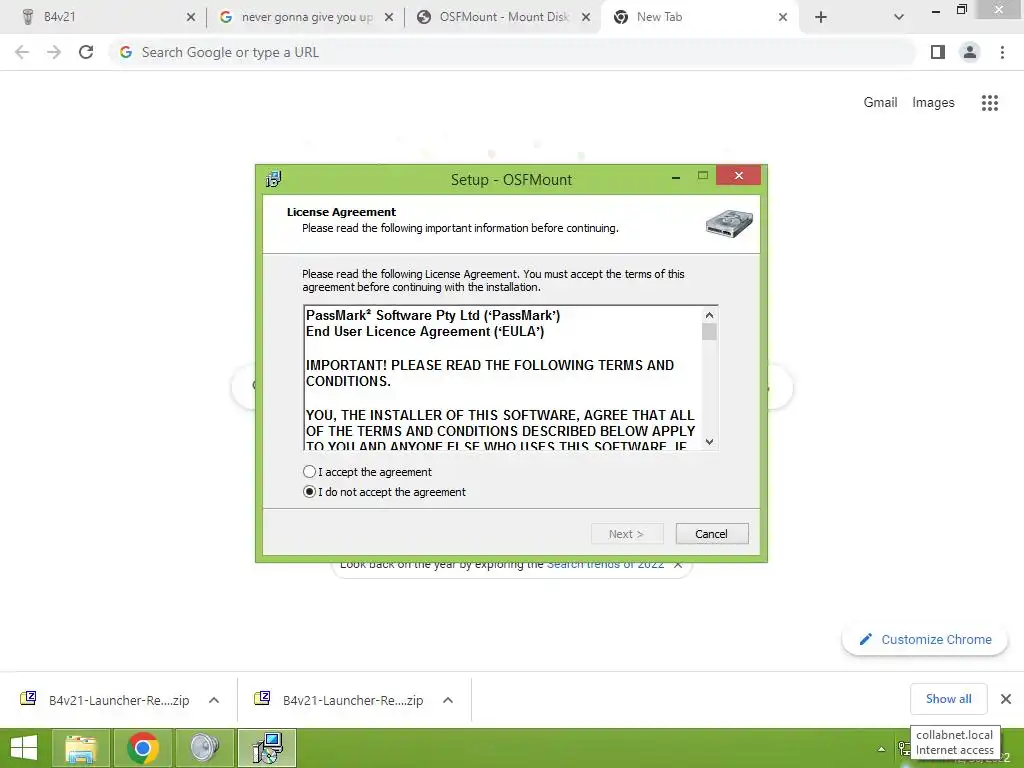Click the disabled Next > button

[x=627, y=534]
